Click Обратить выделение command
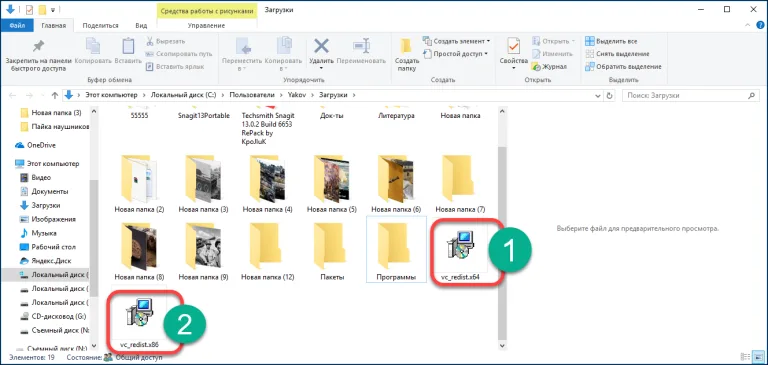This screenshot has height=365, width=768. [x=623, y=67]
